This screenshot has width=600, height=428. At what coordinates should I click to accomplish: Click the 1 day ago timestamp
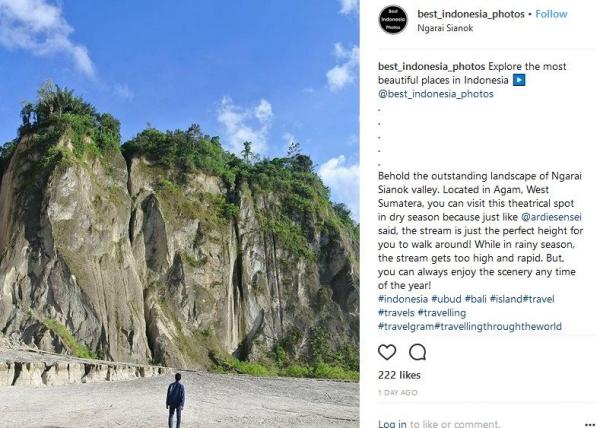pyautogui.click(x=400, y=393)
